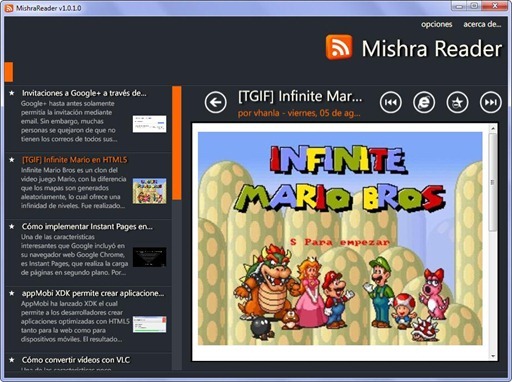Click the MishraReader title bar app icon
512x382 pixels.
tap(9, 8)
